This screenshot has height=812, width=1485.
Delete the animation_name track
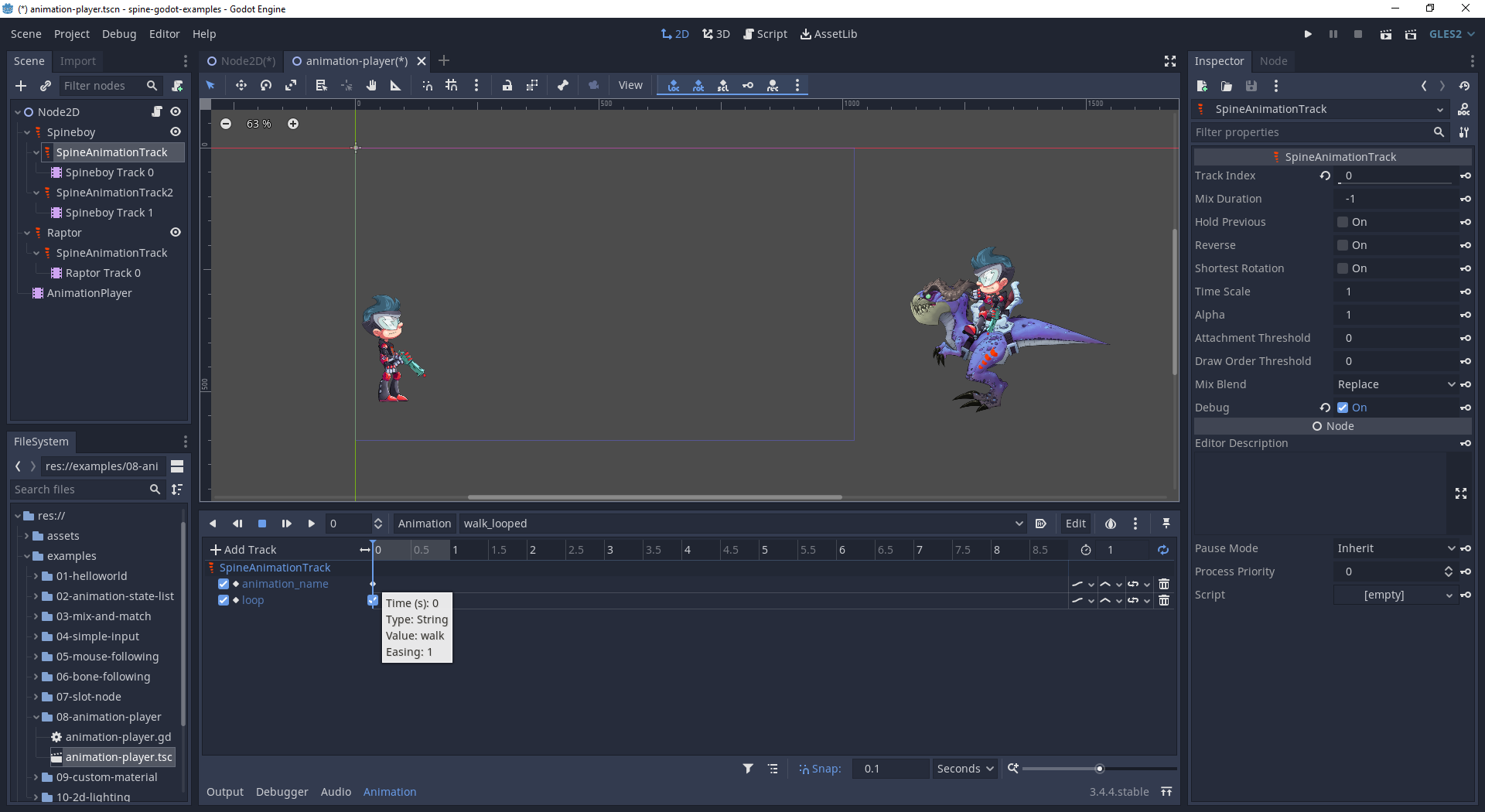[x=1164, y=584]
